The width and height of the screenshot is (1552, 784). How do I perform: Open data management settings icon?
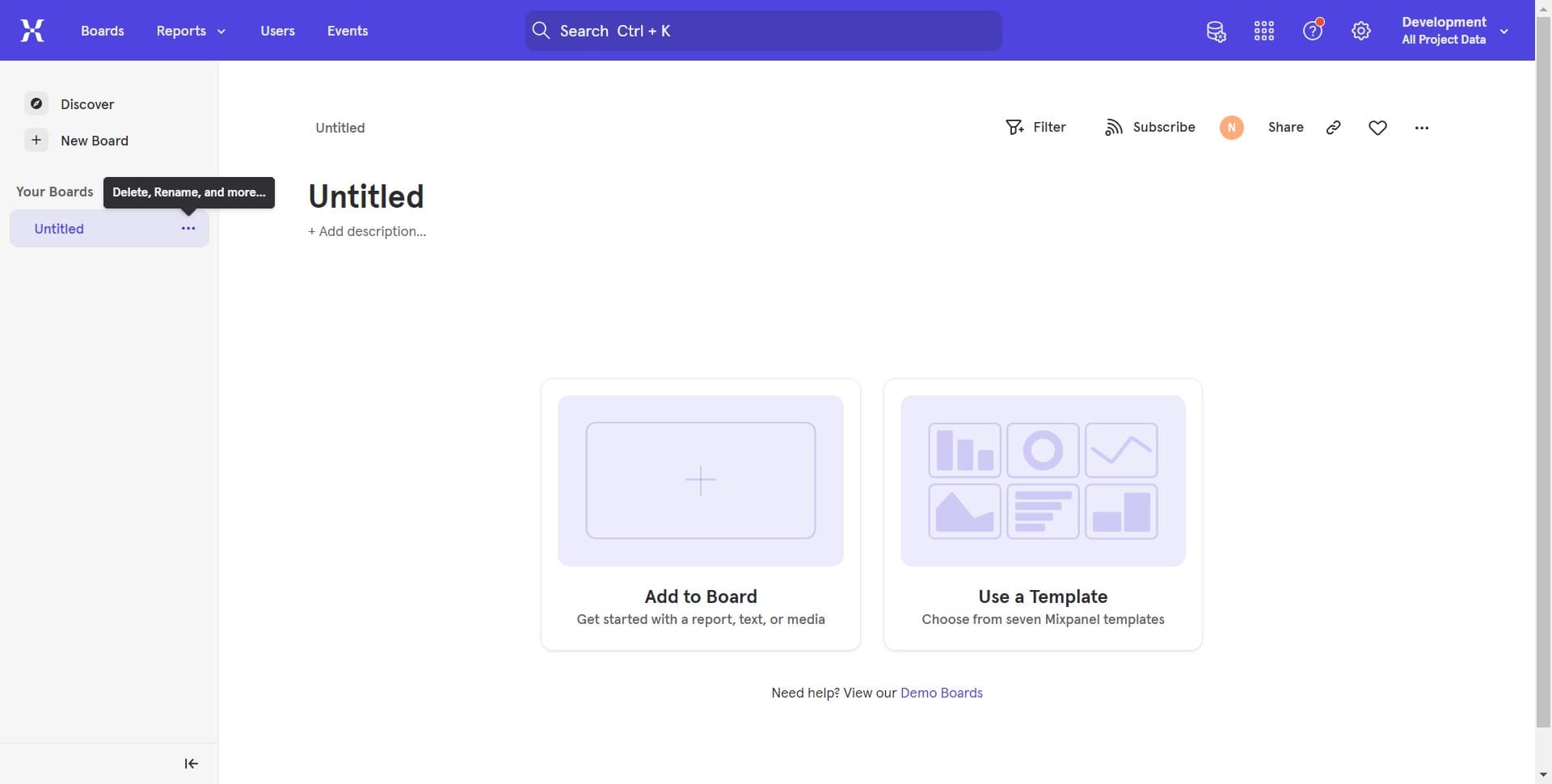(x=1216, y=31)
